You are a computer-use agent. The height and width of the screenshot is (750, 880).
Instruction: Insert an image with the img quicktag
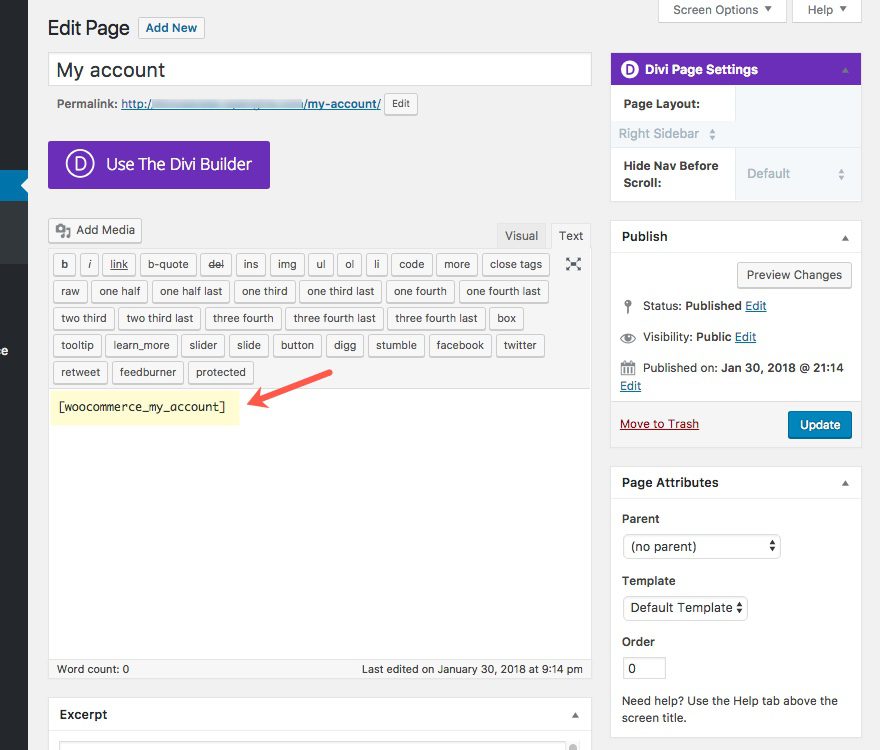pos(287,264)
